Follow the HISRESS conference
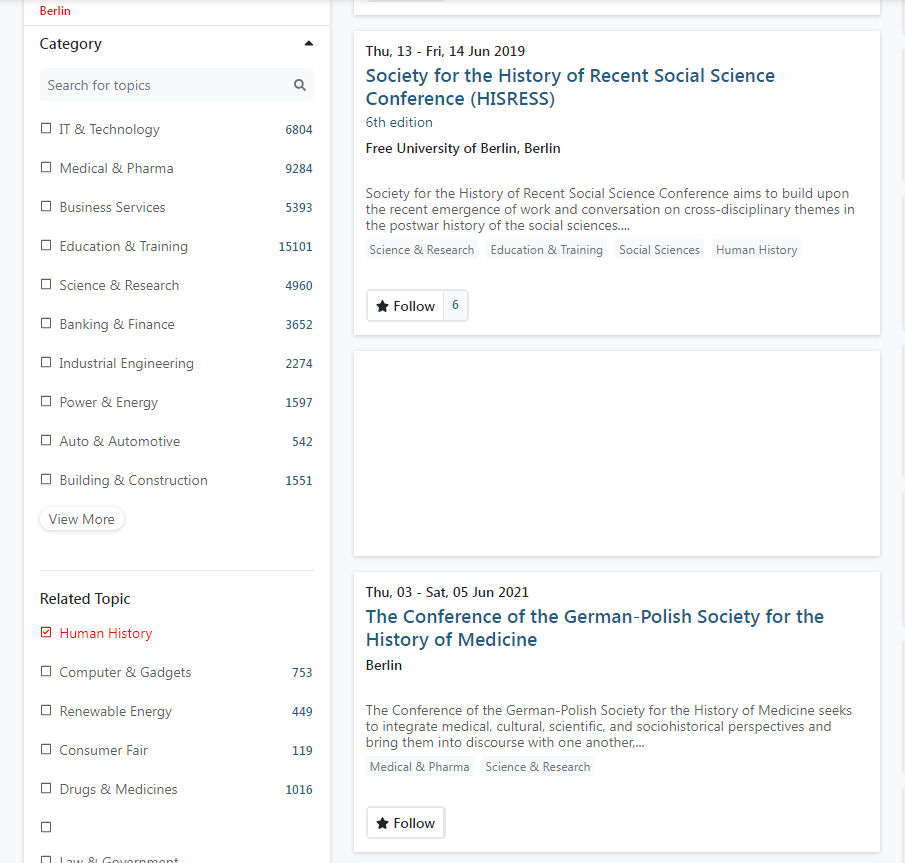Viewport: 905px width, 863px height. (x=405, y=305)
